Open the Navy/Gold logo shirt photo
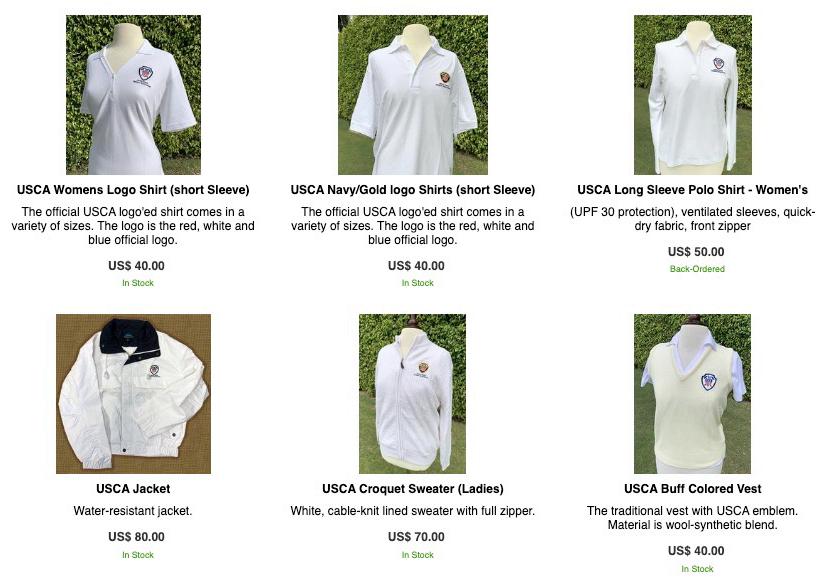The width and height of the screenshot is (816, 586). pyautogui.click(x=413, y=95)
